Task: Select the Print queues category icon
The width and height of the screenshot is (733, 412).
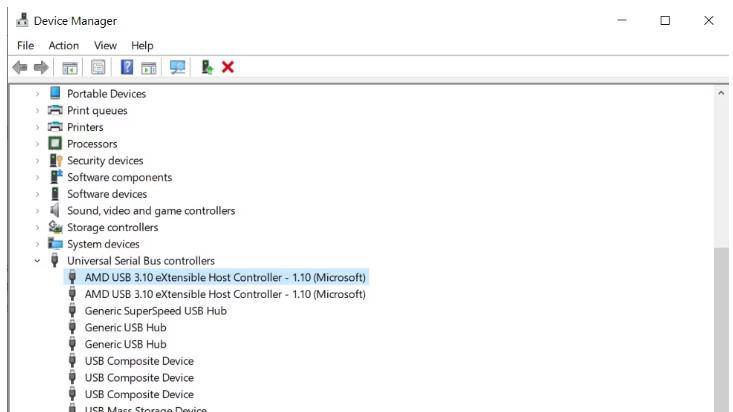Action: point(55,110)
